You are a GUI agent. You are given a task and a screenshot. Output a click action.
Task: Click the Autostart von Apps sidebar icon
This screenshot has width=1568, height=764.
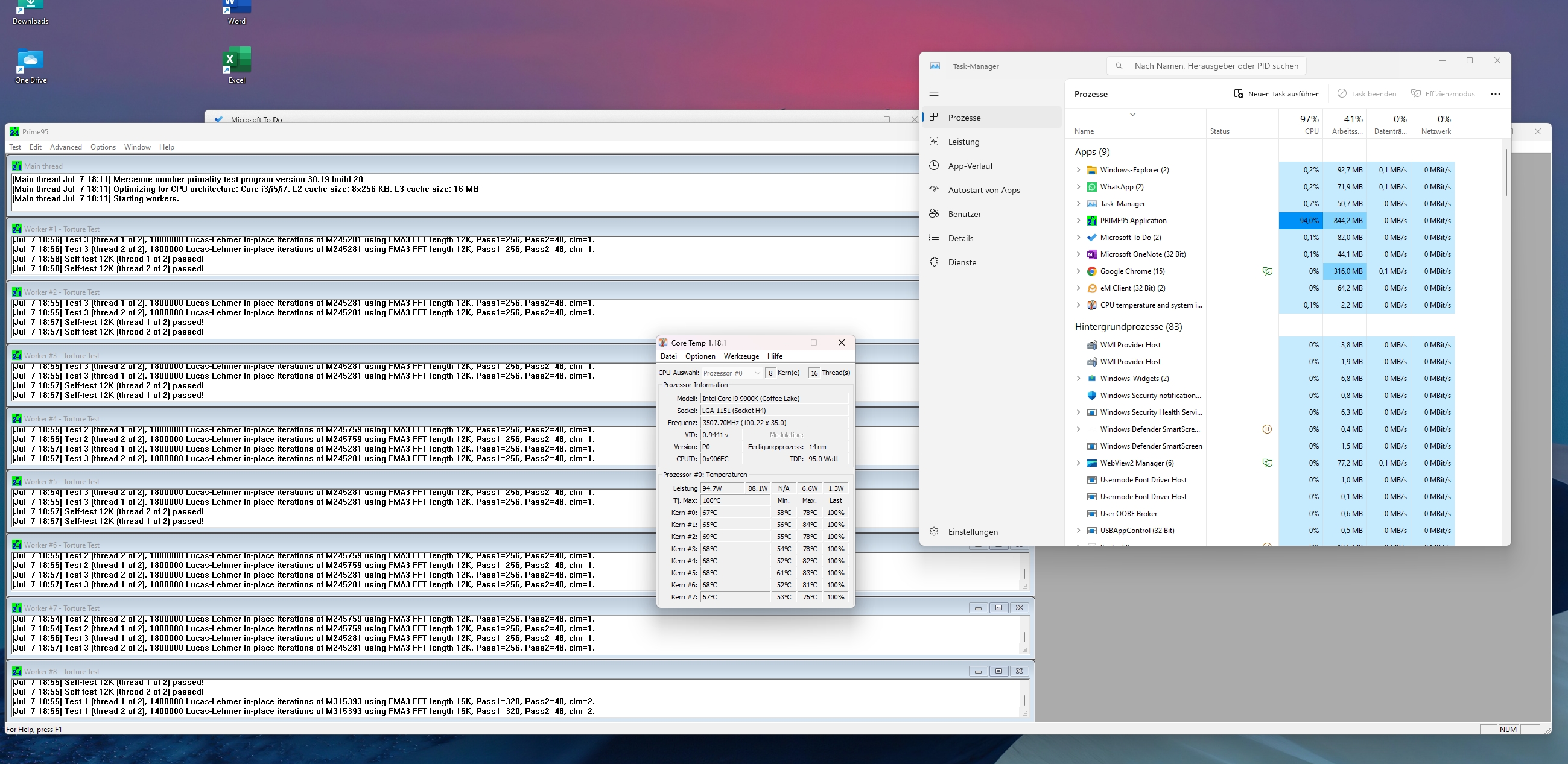(935, 190)
